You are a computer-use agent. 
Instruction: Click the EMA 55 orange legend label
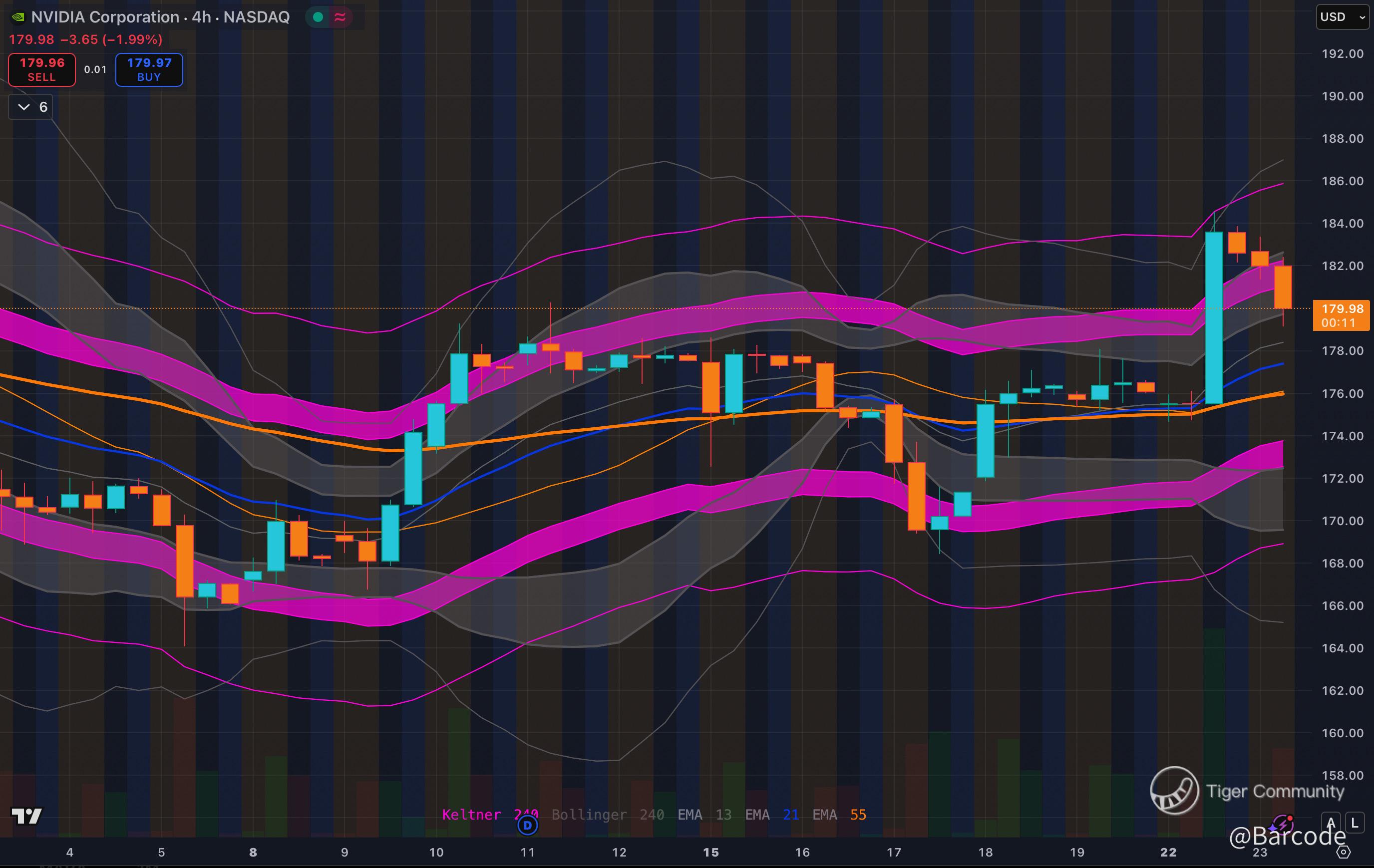839,815
